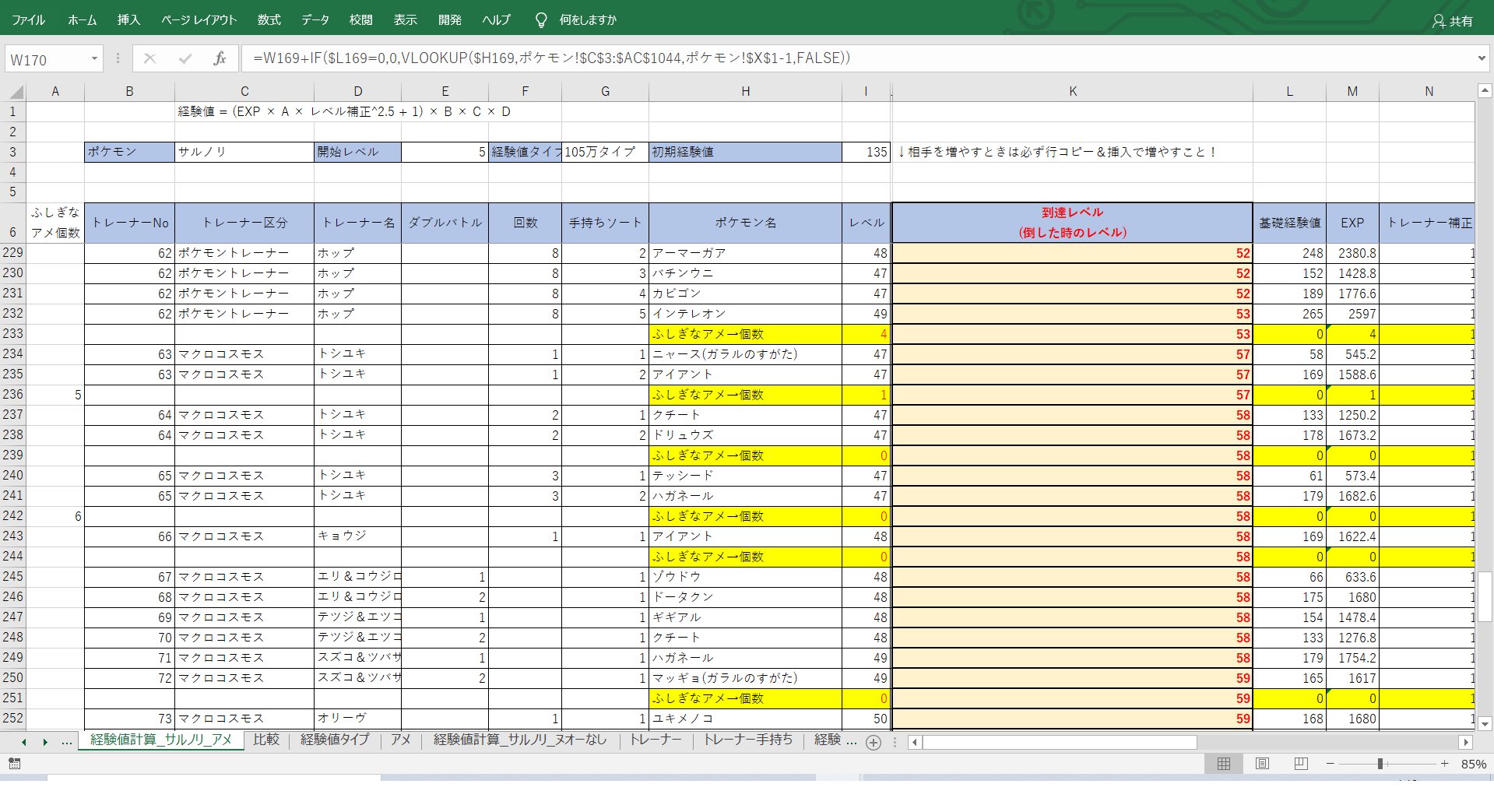Click the insert function fx icon
The height and width of the screenshot is (812, 1494).
pos(220,58)
